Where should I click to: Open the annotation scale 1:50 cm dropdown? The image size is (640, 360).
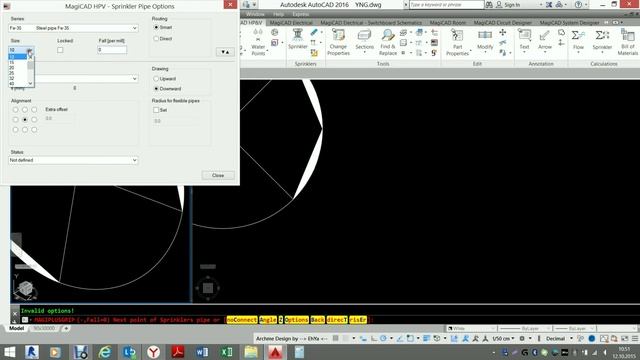(x=503, y=338)
